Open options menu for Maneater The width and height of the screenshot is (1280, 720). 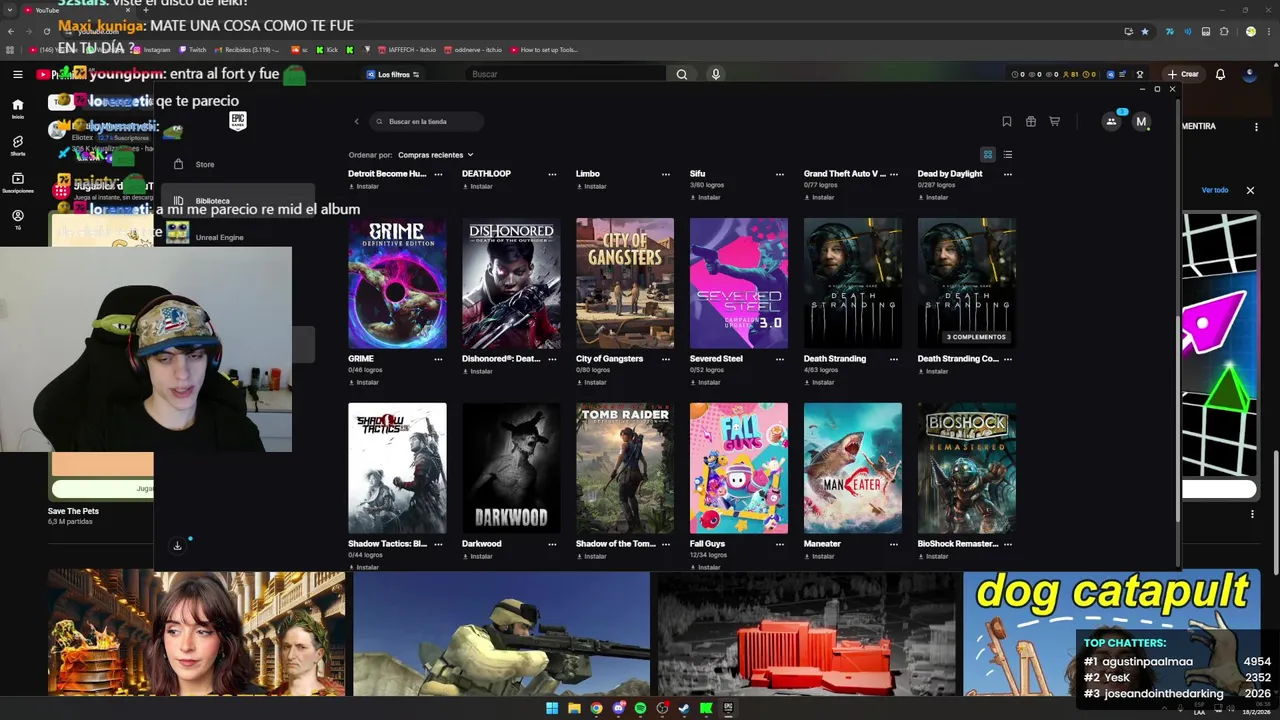(894, 544)
